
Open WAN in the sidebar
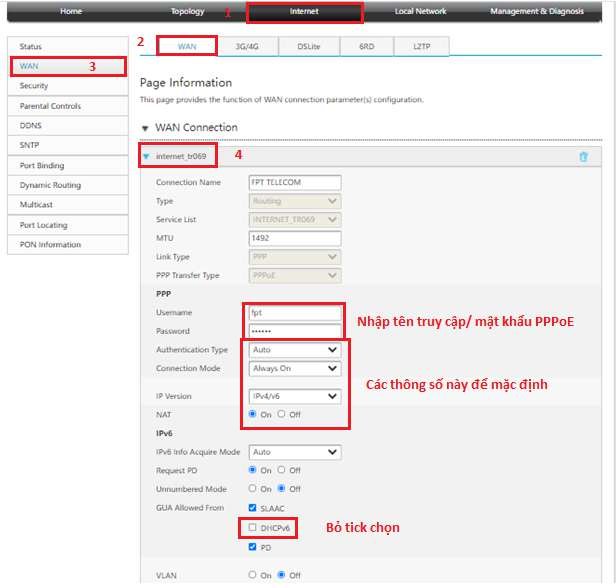tap(68, 66)
